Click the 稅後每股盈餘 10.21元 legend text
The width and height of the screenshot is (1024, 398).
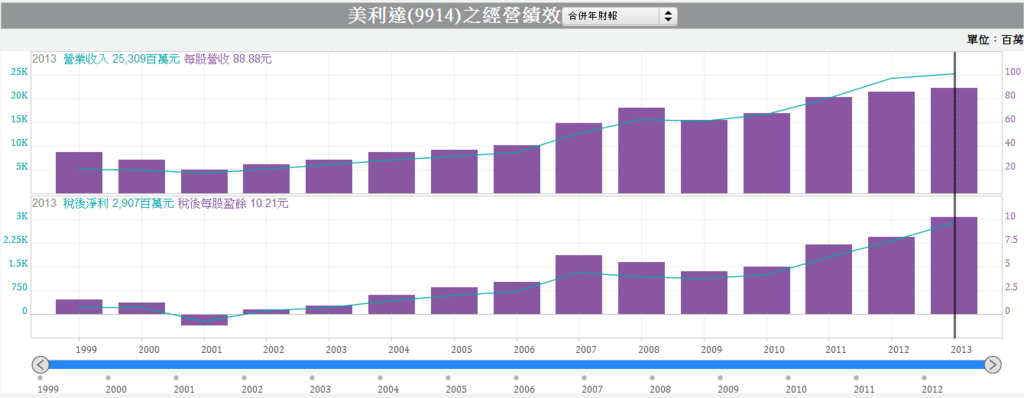tap(233, 203)
